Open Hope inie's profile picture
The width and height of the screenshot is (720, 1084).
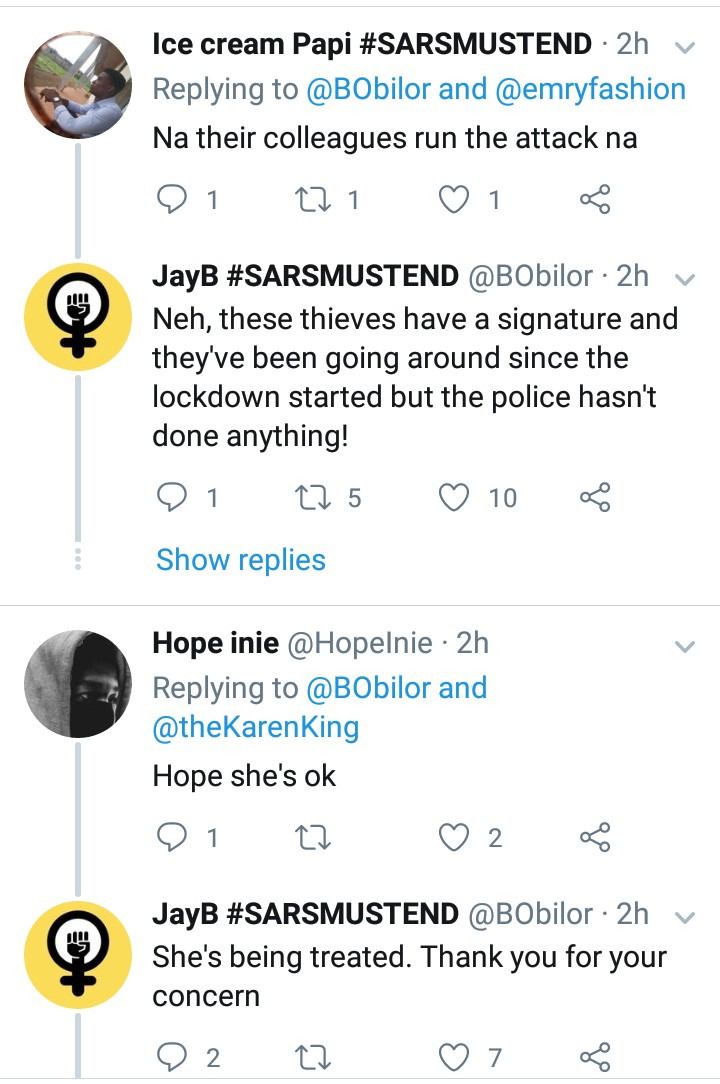[77, 685]
